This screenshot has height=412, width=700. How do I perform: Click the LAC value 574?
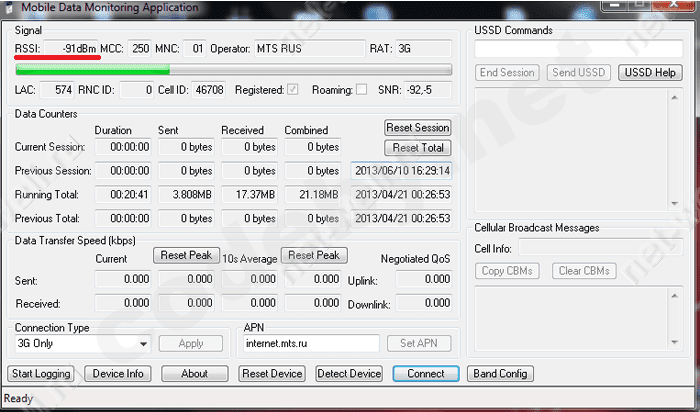point(57,90)
